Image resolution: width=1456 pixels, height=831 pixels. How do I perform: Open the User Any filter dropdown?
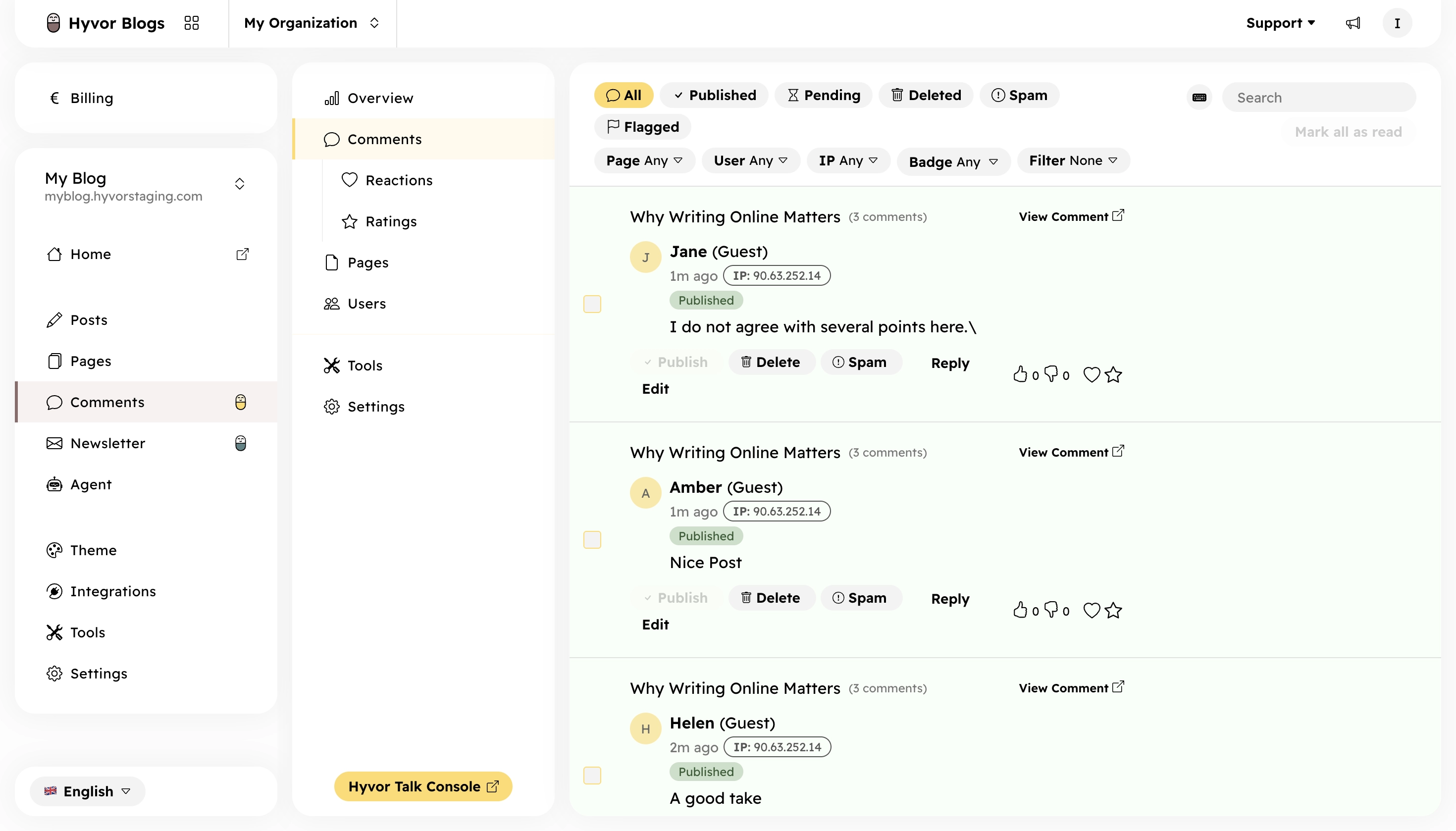(x=751, y=160)
